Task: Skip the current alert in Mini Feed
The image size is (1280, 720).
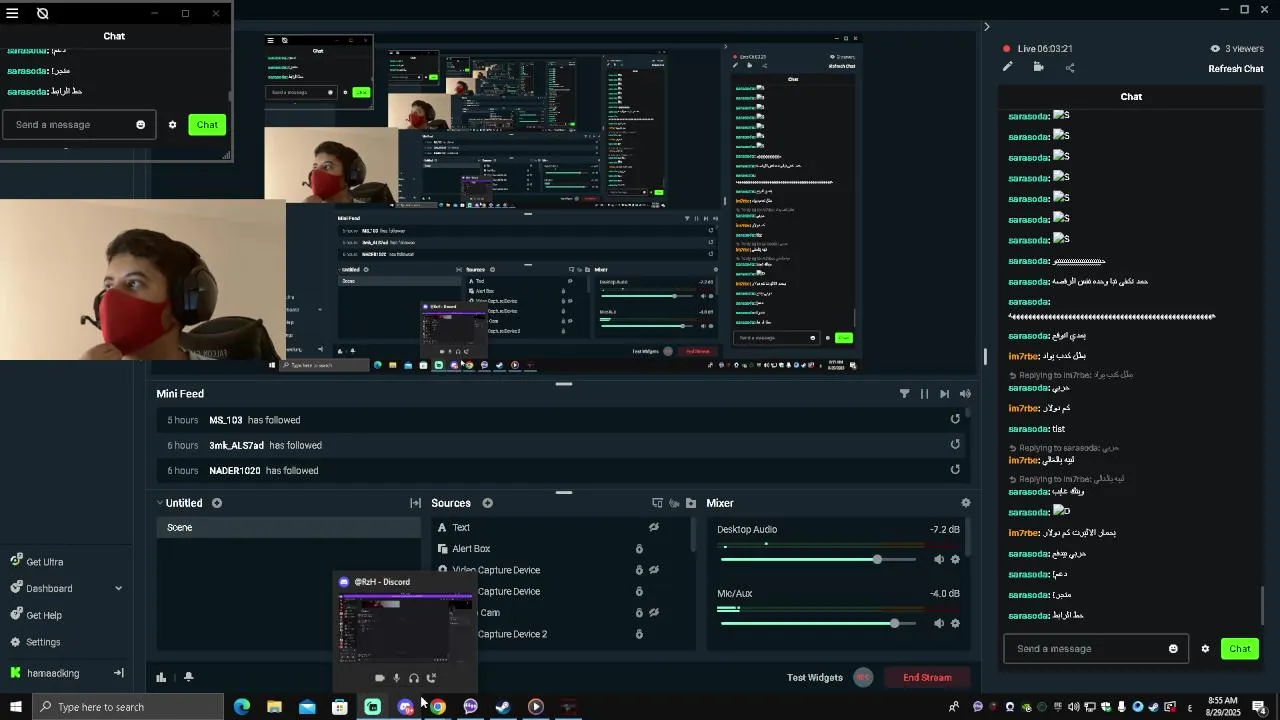Action: coord(944,394)
